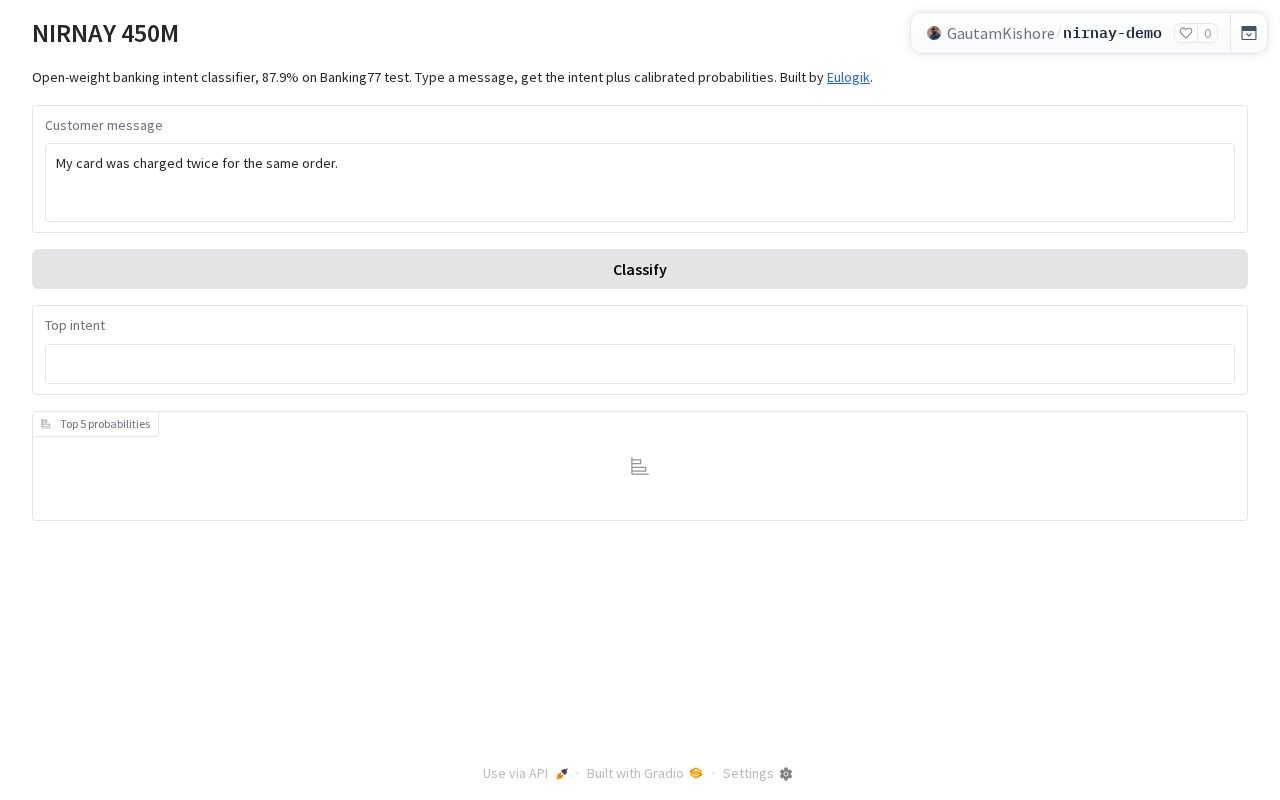
Task: Click the empty chart placeholder icon
Action: pyautogui.click(x=640, y=467)
